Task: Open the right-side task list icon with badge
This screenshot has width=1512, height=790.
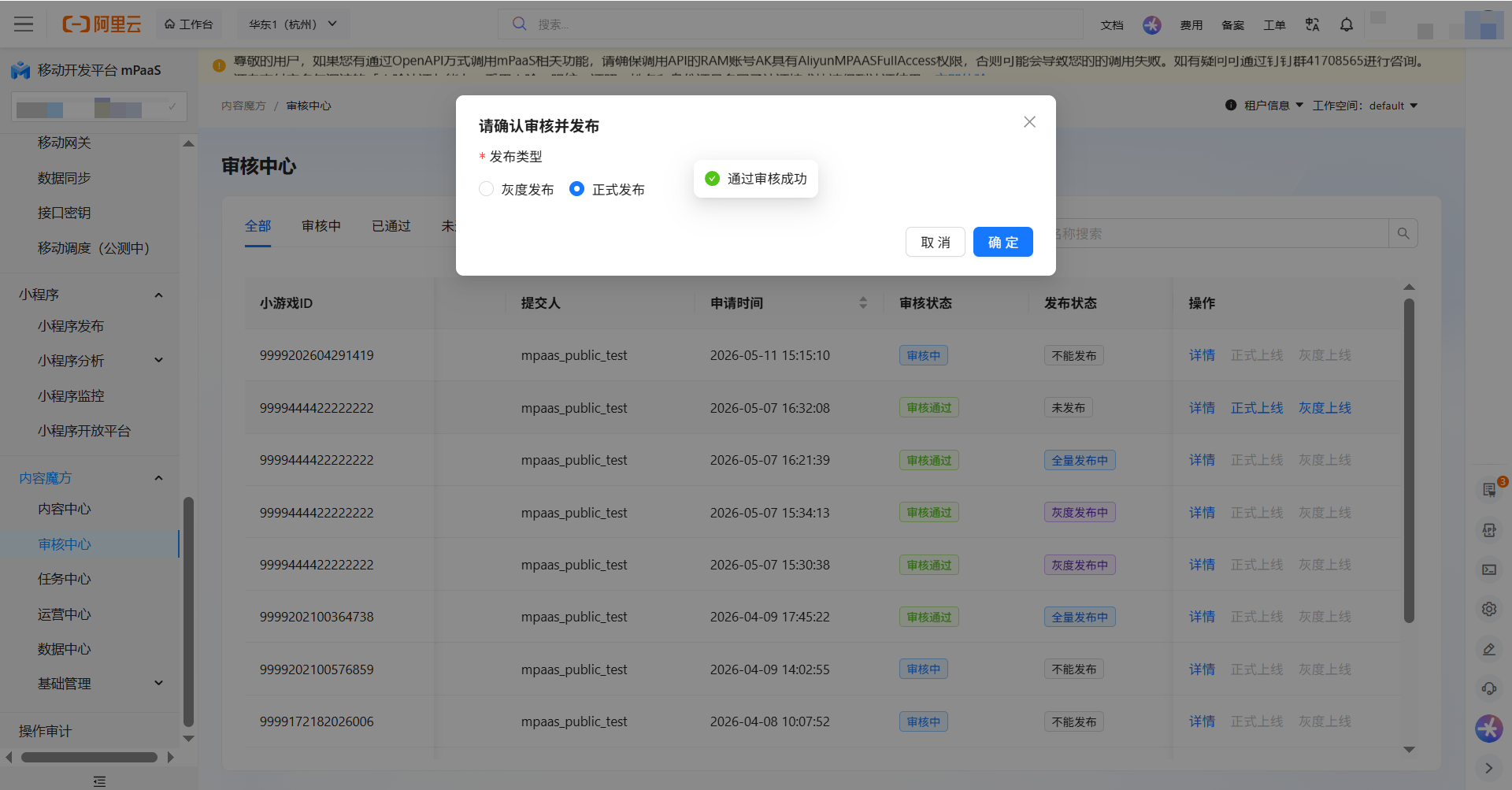Action: 1489,490
